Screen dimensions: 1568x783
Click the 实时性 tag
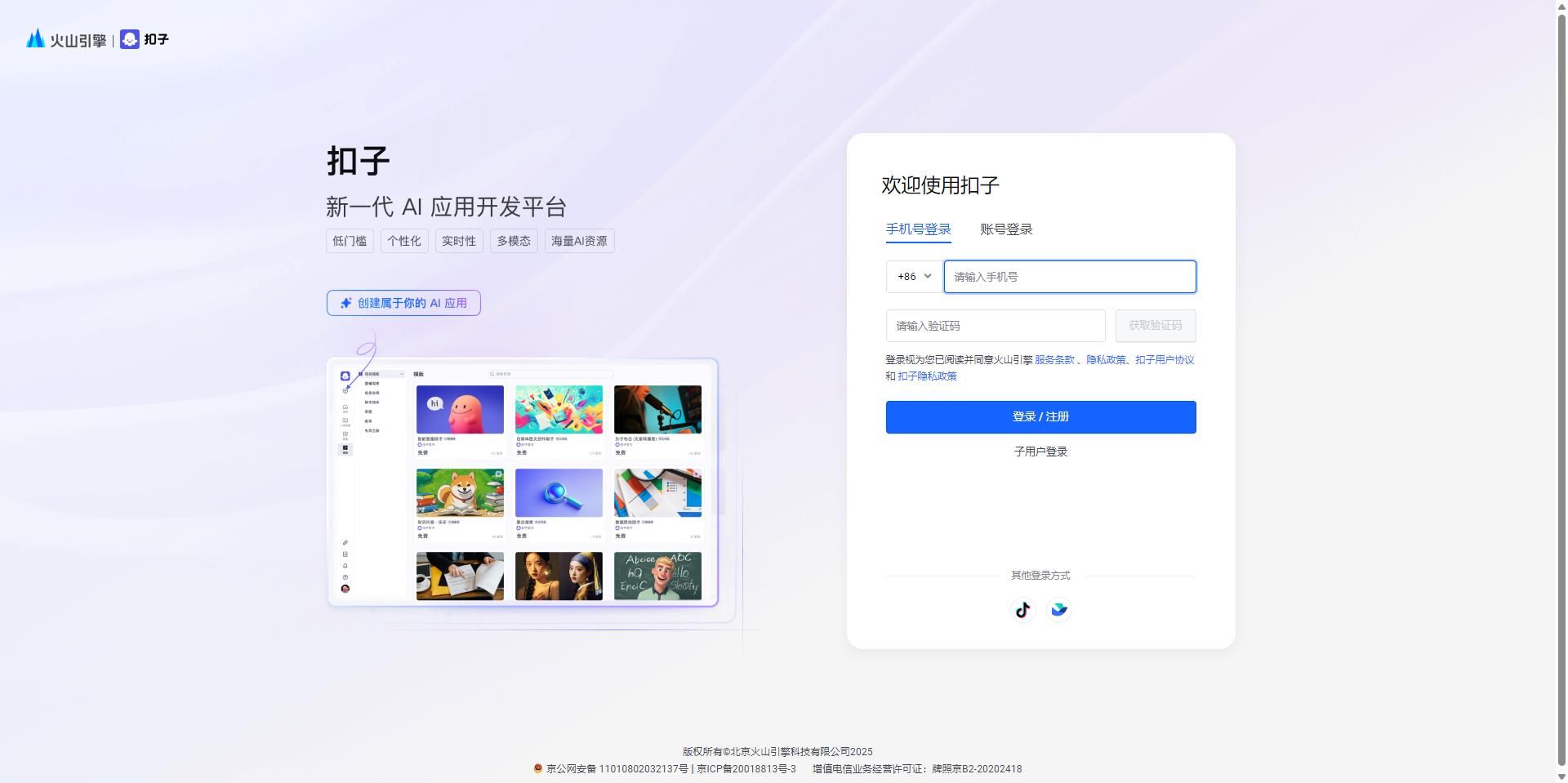tap(459, 241)
